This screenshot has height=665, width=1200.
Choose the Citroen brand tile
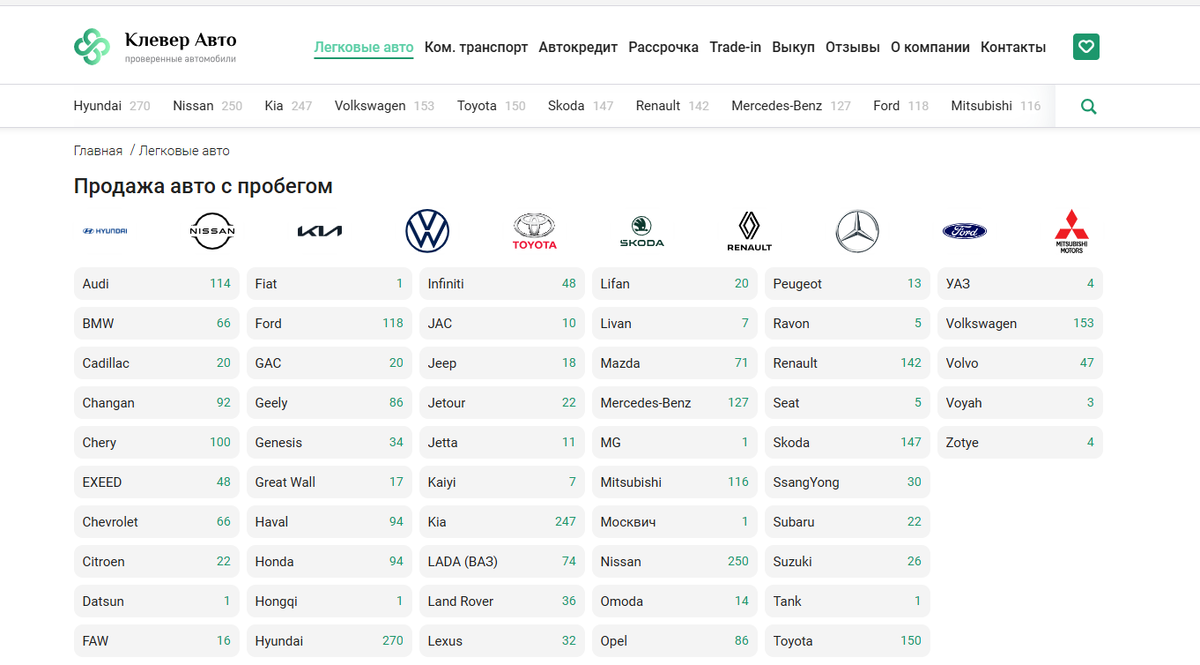point(157,562)
